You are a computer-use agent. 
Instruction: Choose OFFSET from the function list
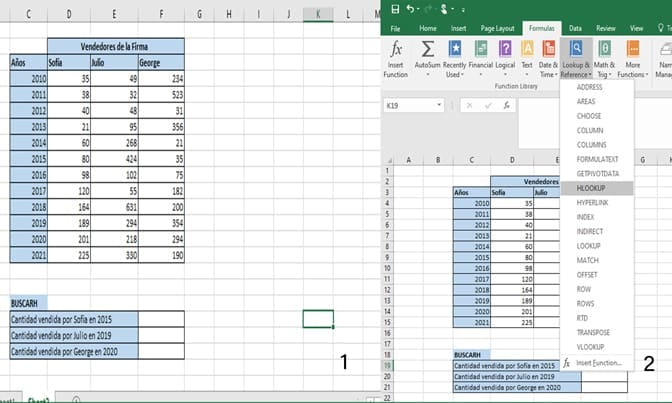[597, 275]
